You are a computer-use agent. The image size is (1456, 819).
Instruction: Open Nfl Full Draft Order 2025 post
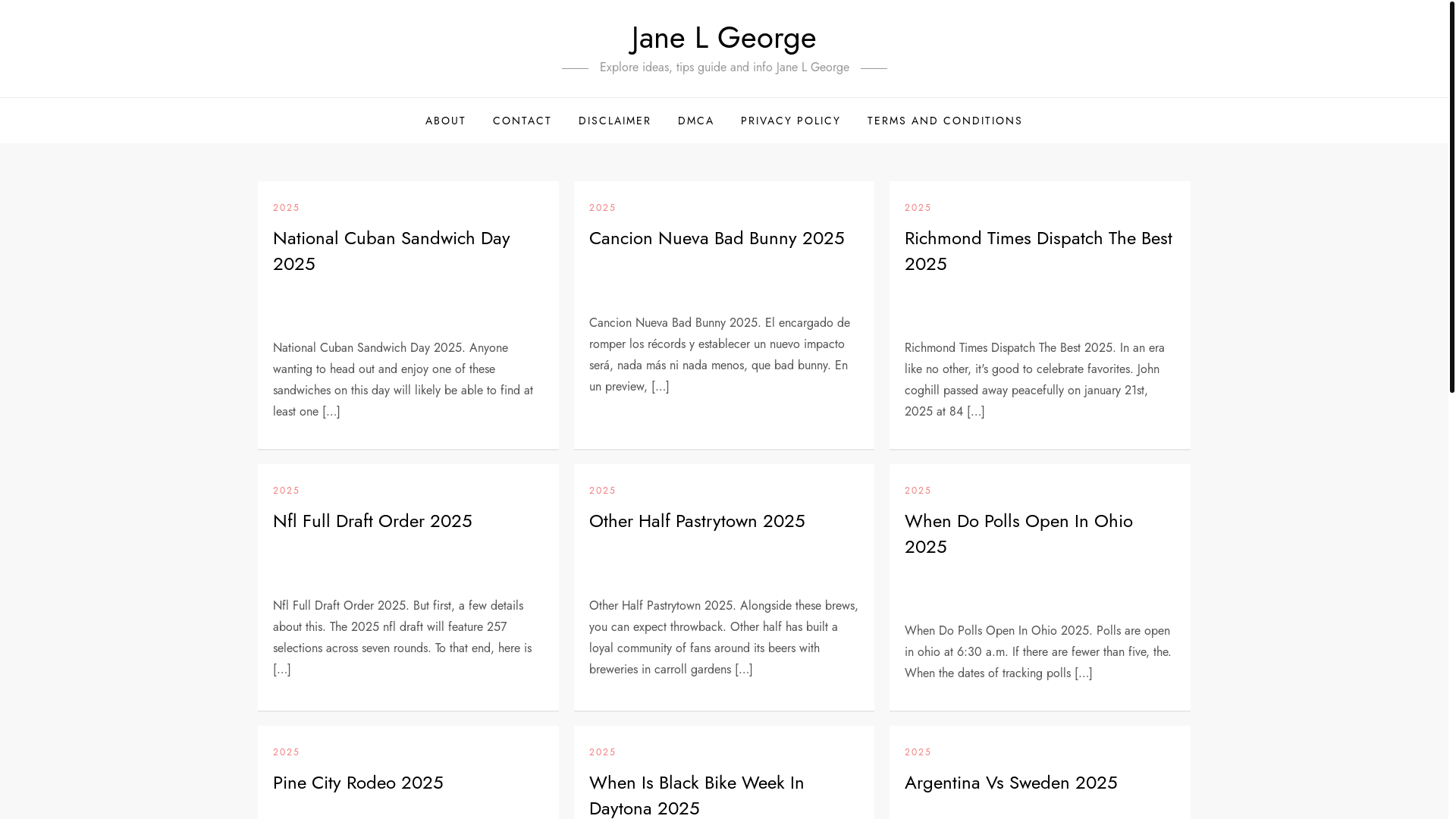372,521
